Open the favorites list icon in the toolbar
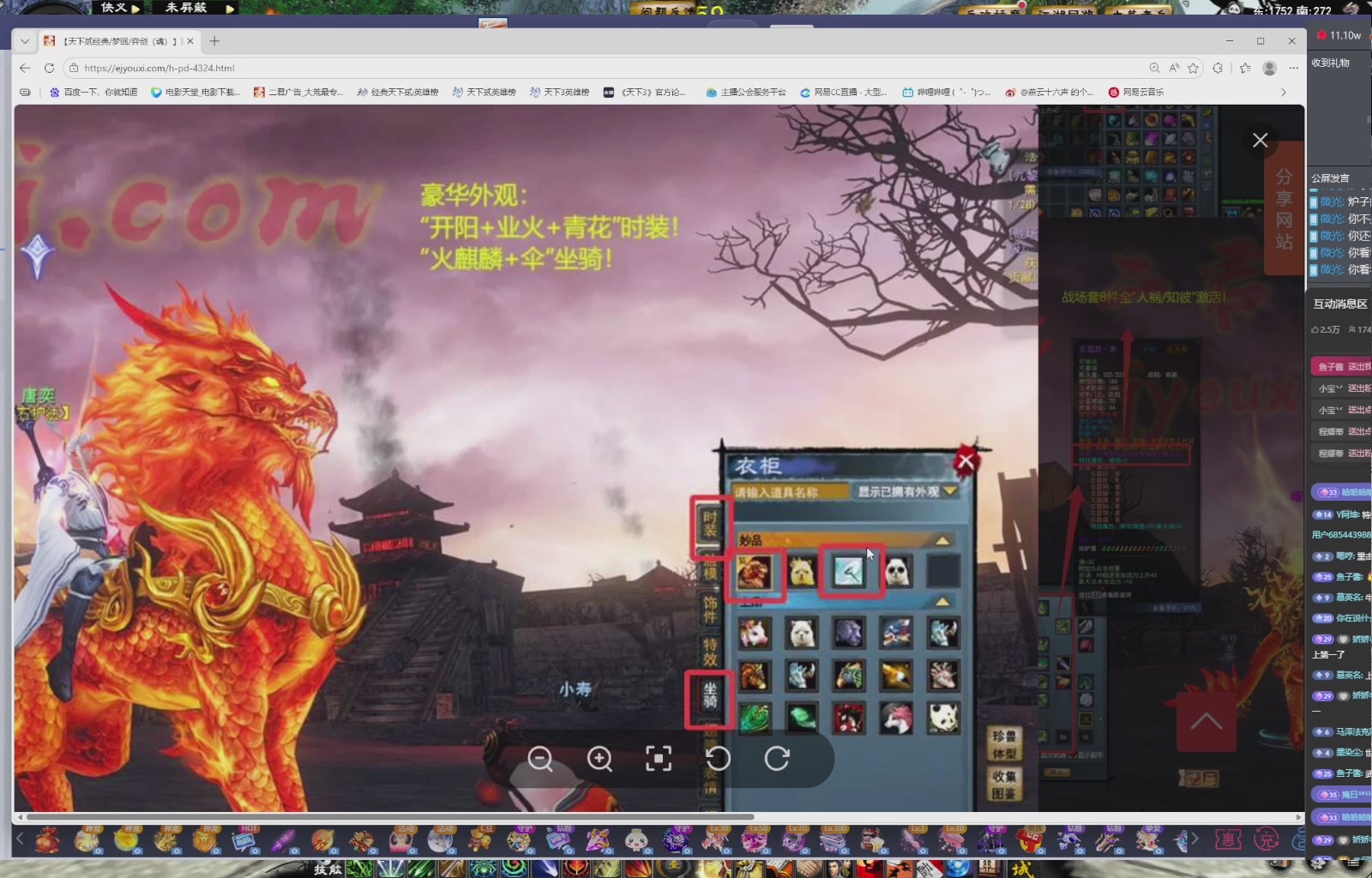This screenshot has height=878, width=1372. (x=1245, y=68)
